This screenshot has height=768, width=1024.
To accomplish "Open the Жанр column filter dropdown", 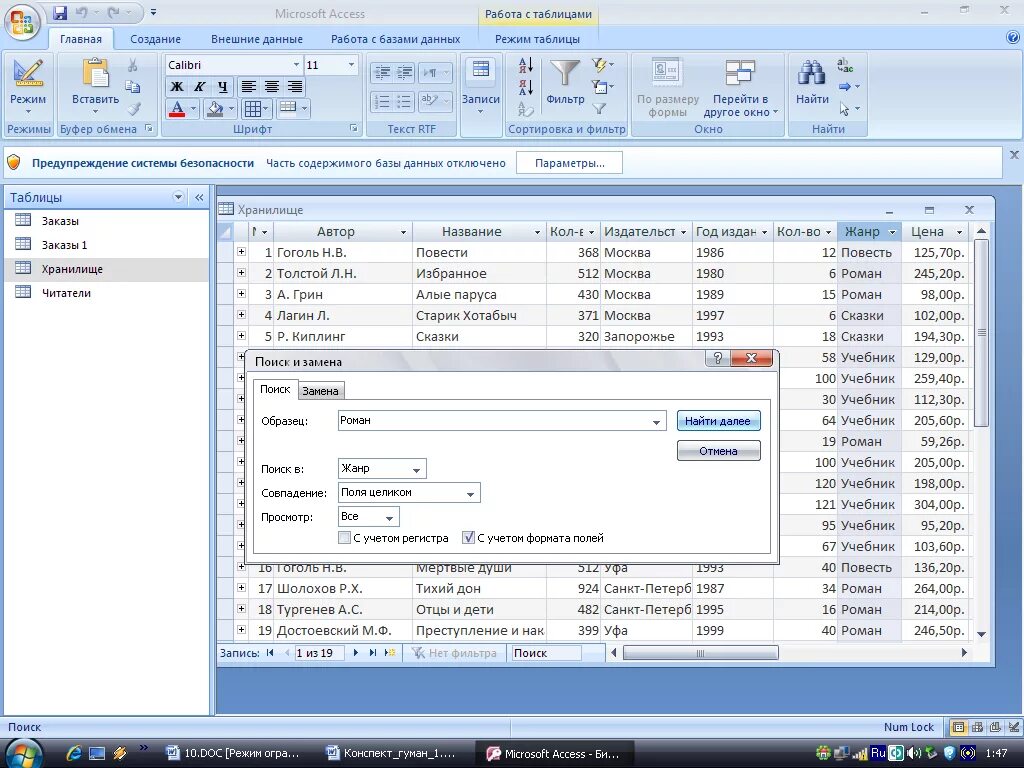I will [x=892, y=232].
